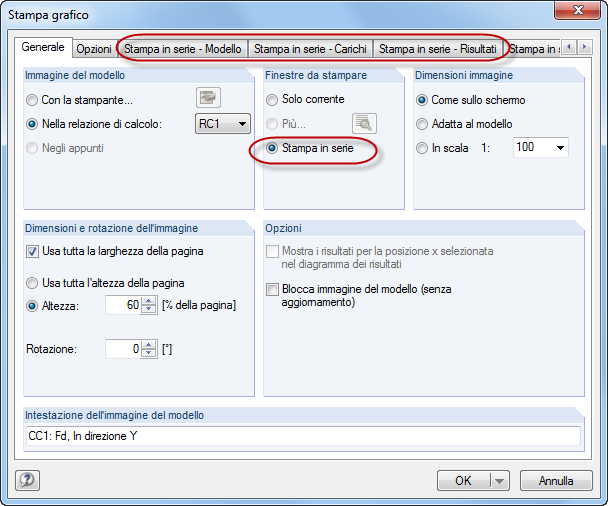Screen dimensions: 608x506
Task: Switch to the Generale tab
Action: pyautogui.click(x=43, y=47)
